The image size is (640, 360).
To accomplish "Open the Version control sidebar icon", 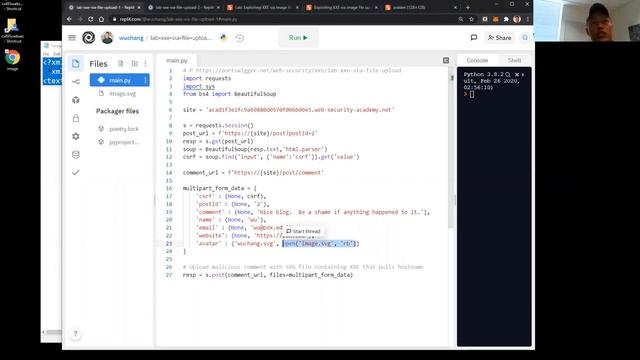I will tap(76, 82).
